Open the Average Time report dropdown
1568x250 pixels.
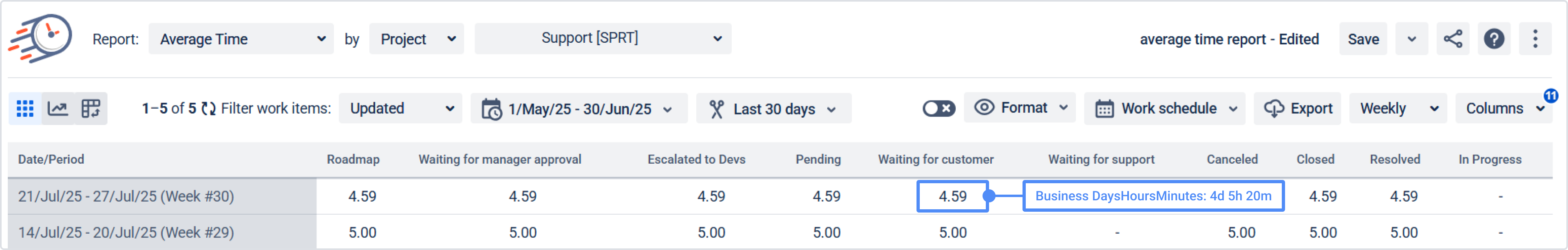[241, 39]
